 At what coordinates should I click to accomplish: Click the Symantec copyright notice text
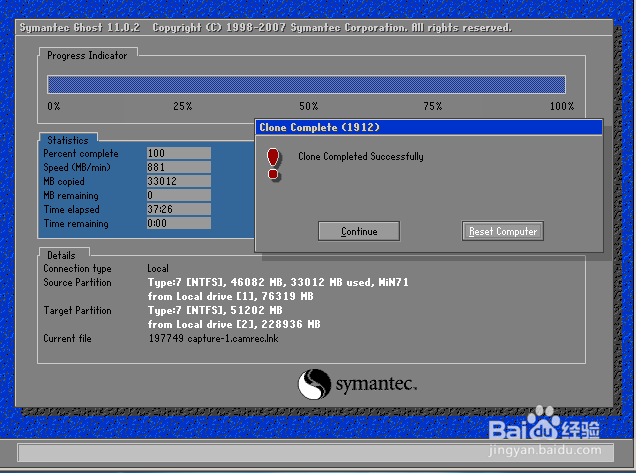pos(332,28)
